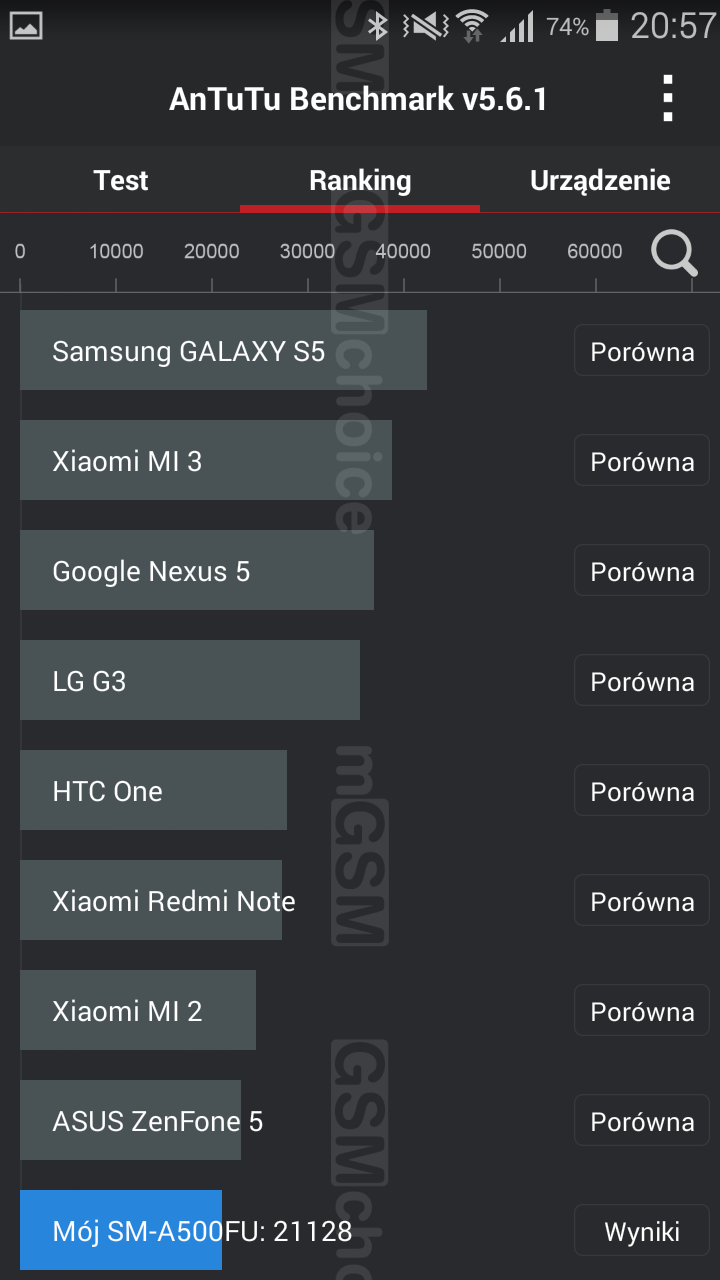Image resolution: width=720 pixels, height=1280 pixels.
Task: Tap the picture notification icon
Action: [25, 26]
